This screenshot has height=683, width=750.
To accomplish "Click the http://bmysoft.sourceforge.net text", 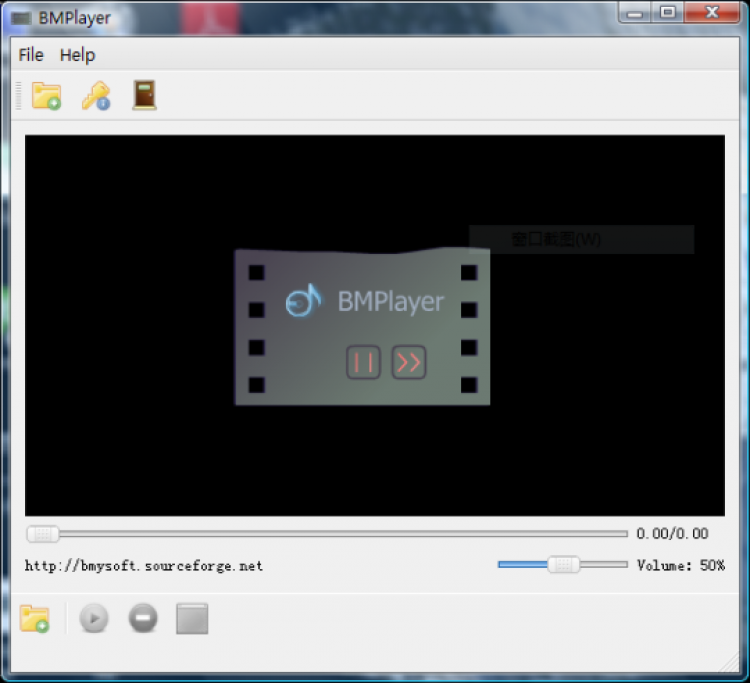I will click(143, 566).
